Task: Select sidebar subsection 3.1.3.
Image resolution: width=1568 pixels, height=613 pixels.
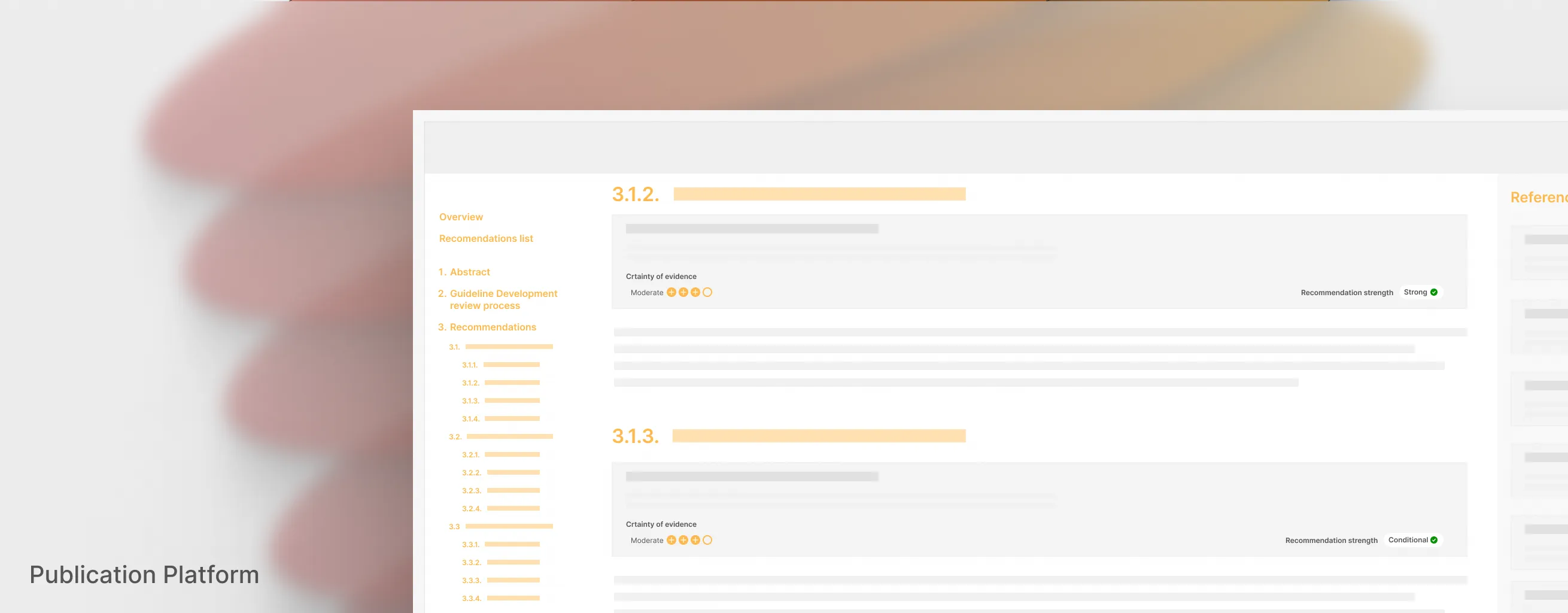Action: (500, 401)
